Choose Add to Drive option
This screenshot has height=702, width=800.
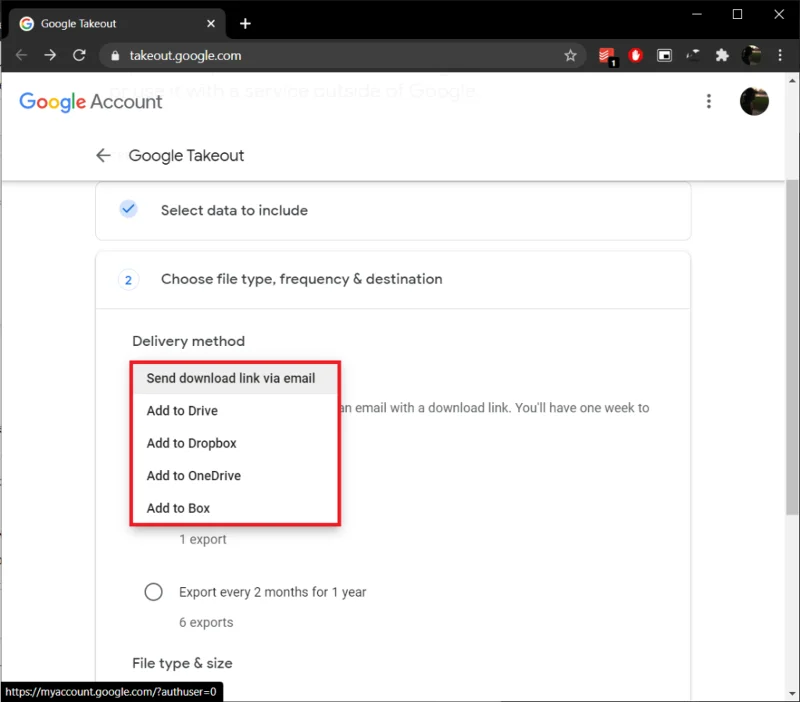pyautogui.click(x=235, y=411)
